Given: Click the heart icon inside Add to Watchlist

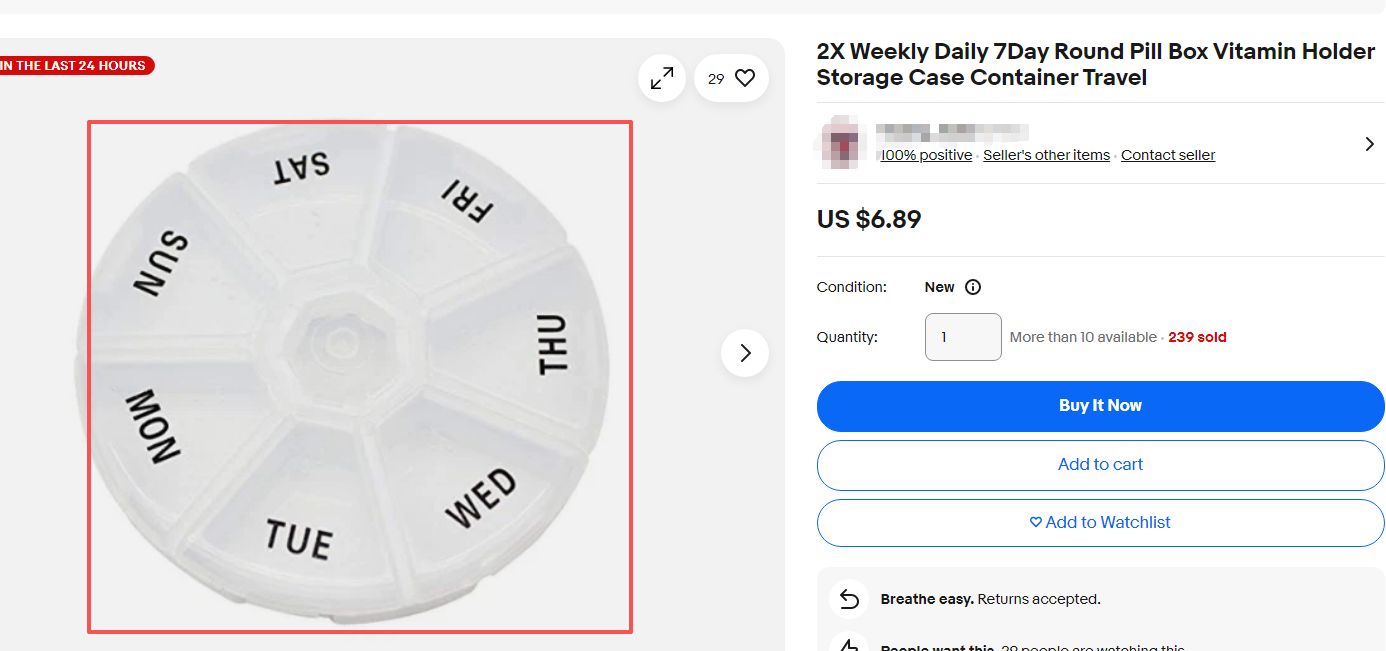Looking at the screenshot, I should pos(1035,522).
